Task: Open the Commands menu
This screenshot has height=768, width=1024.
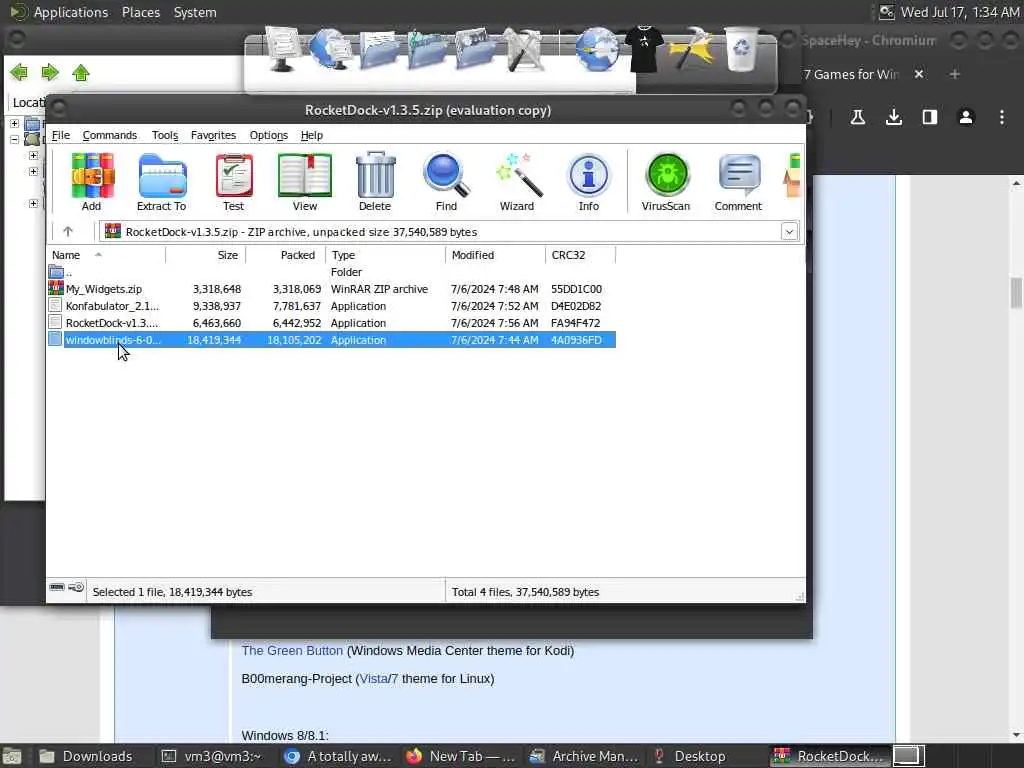Action: tap(110, 135)
